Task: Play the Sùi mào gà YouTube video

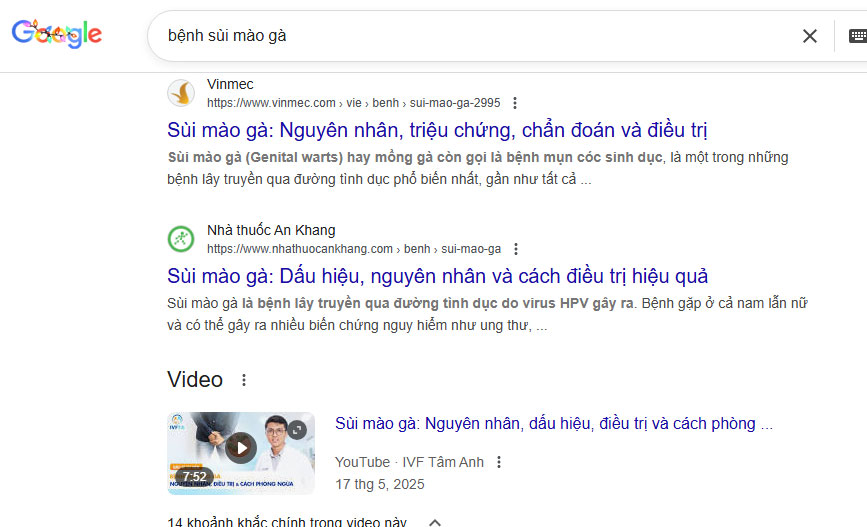Action: click(240, 447)
